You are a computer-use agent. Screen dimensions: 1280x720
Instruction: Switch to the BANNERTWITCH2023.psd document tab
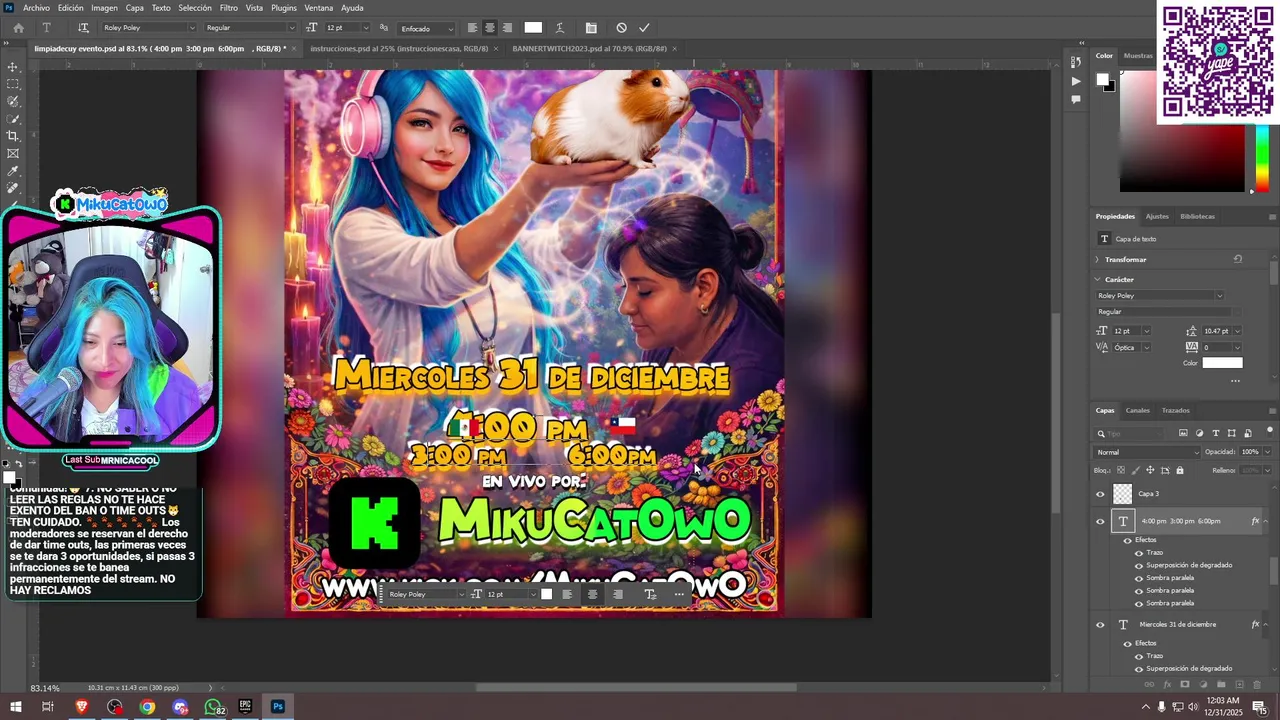click(589, 48)
